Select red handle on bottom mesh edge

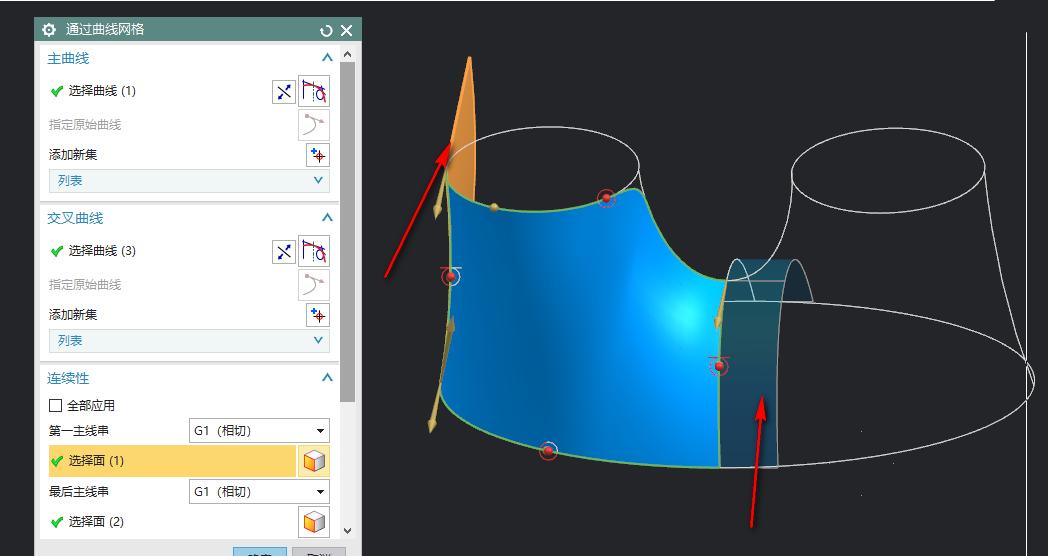click(x=549, y=451)
